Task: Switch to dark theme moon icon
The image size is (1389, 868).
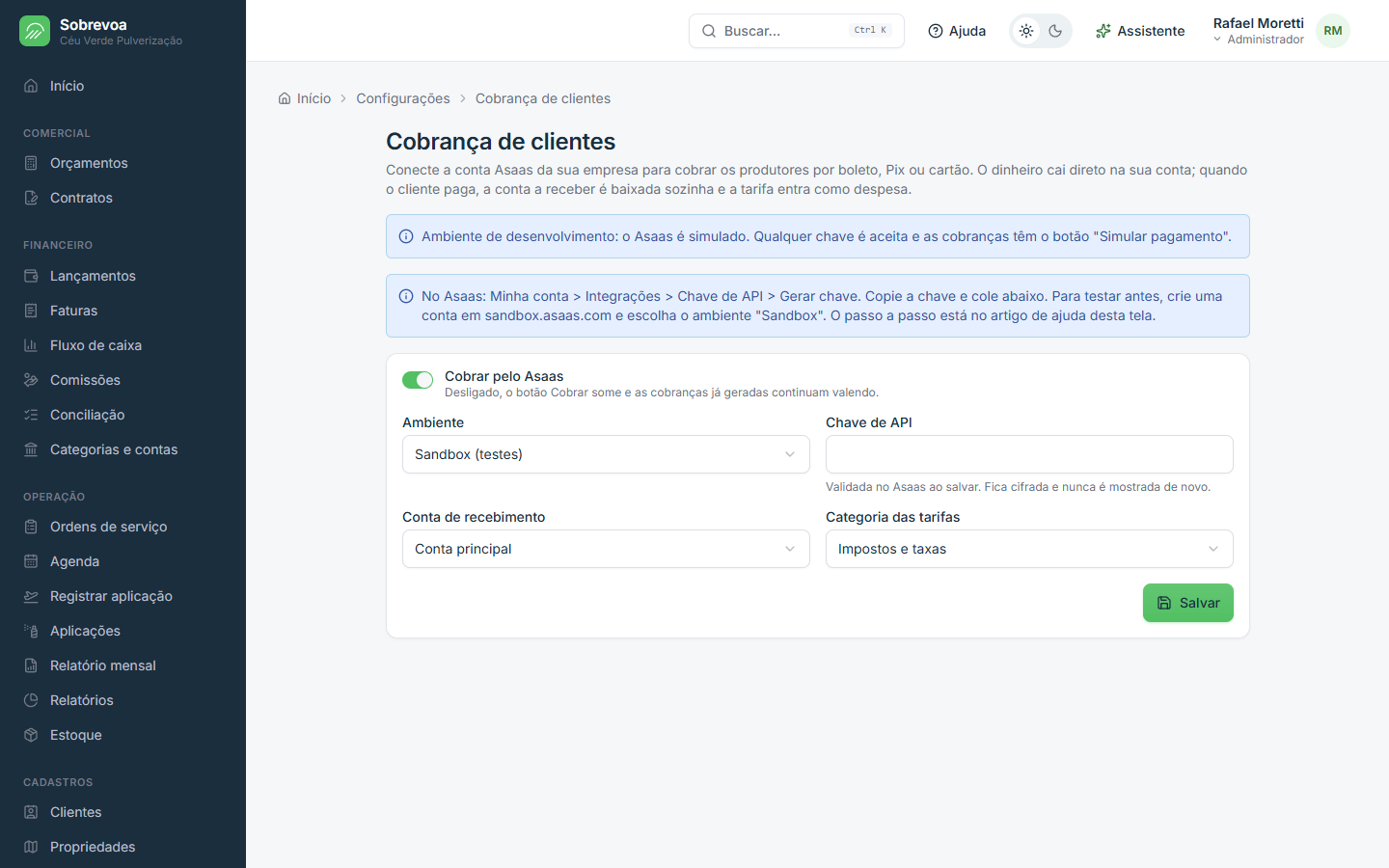Action: click(1055, 31)
